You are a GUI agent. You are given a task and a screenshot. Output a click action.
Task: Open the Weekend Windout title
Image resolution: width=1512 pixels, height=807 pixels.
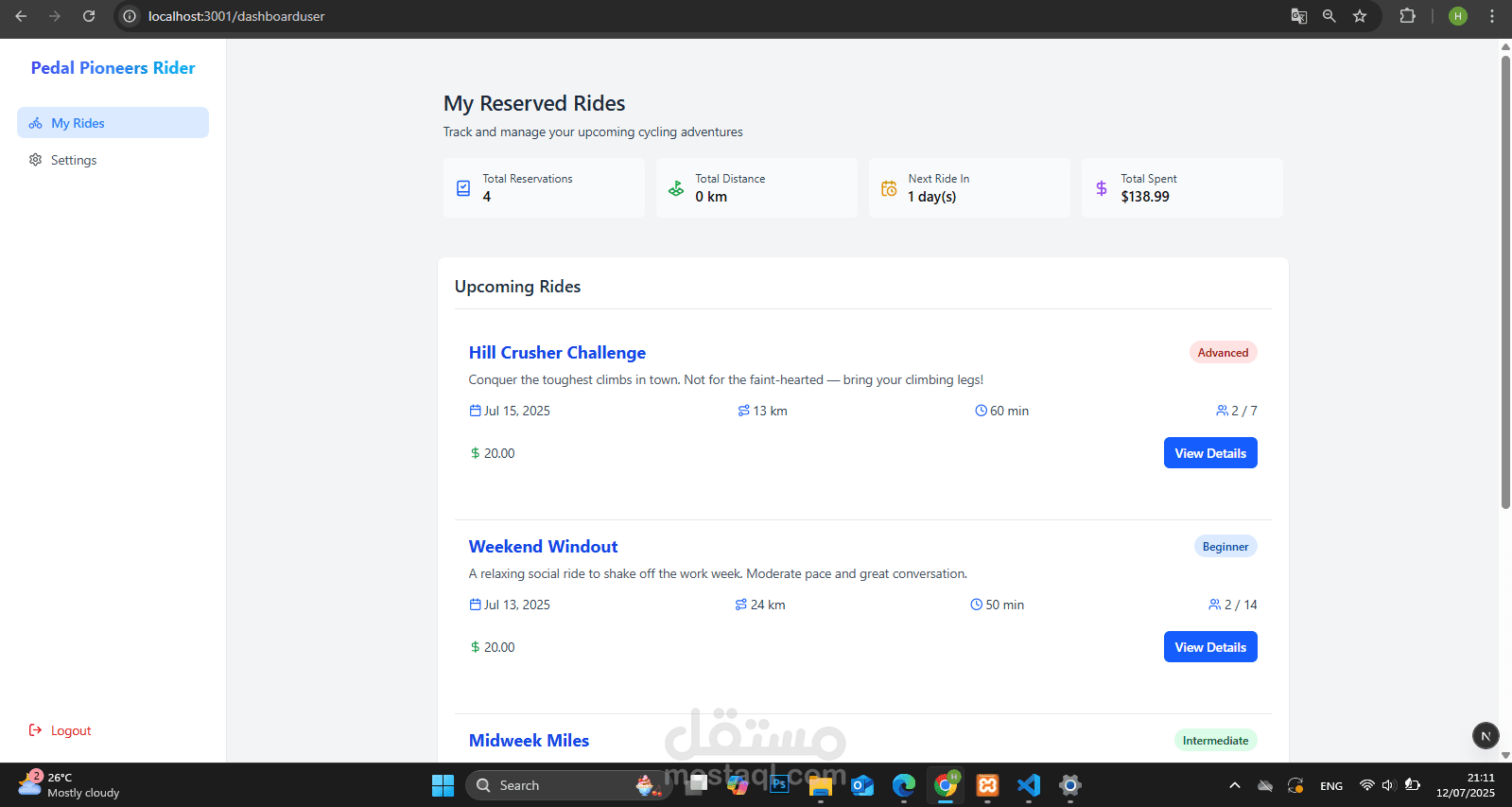click(543, 547)
